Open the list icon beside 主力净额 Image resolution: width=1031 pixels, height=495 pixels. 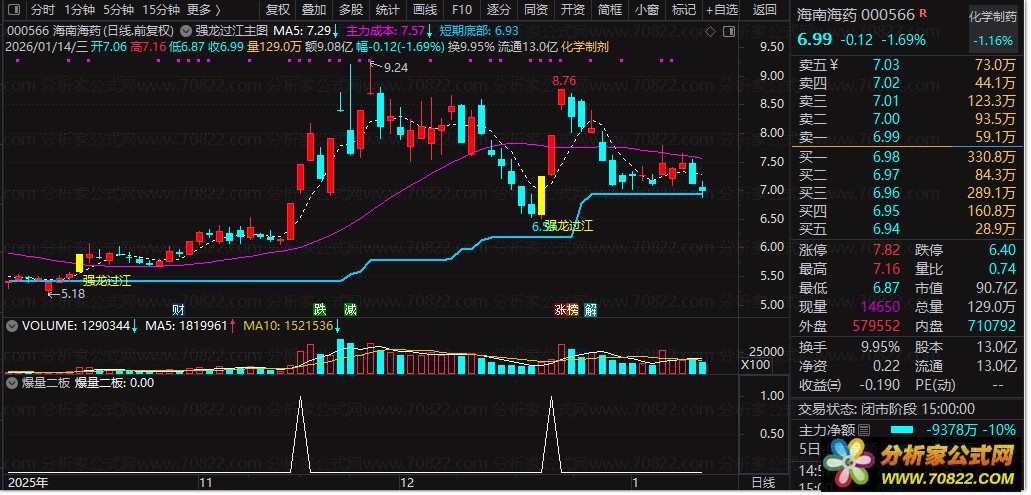click(864, 430)
